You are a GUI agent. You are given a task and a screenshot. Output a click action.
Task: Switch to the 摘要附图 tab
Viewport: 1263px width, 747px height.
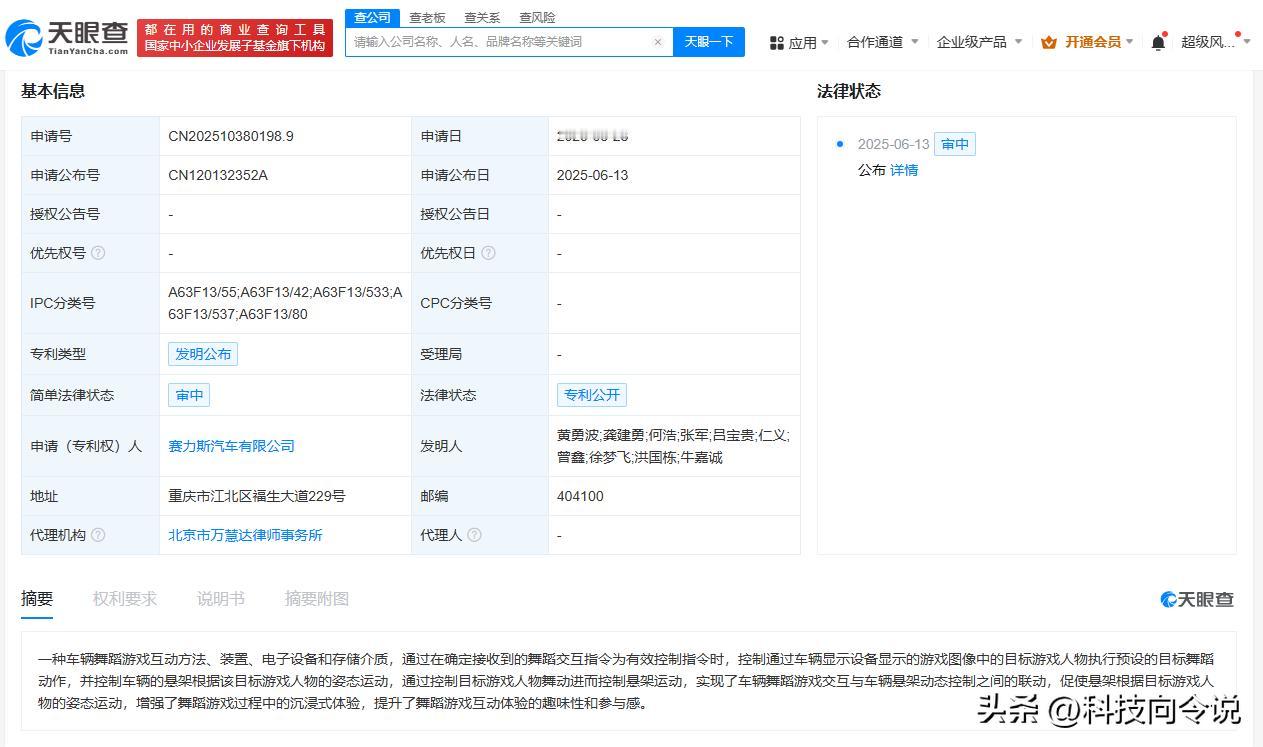pyautogui.click(x=317, y=599)
